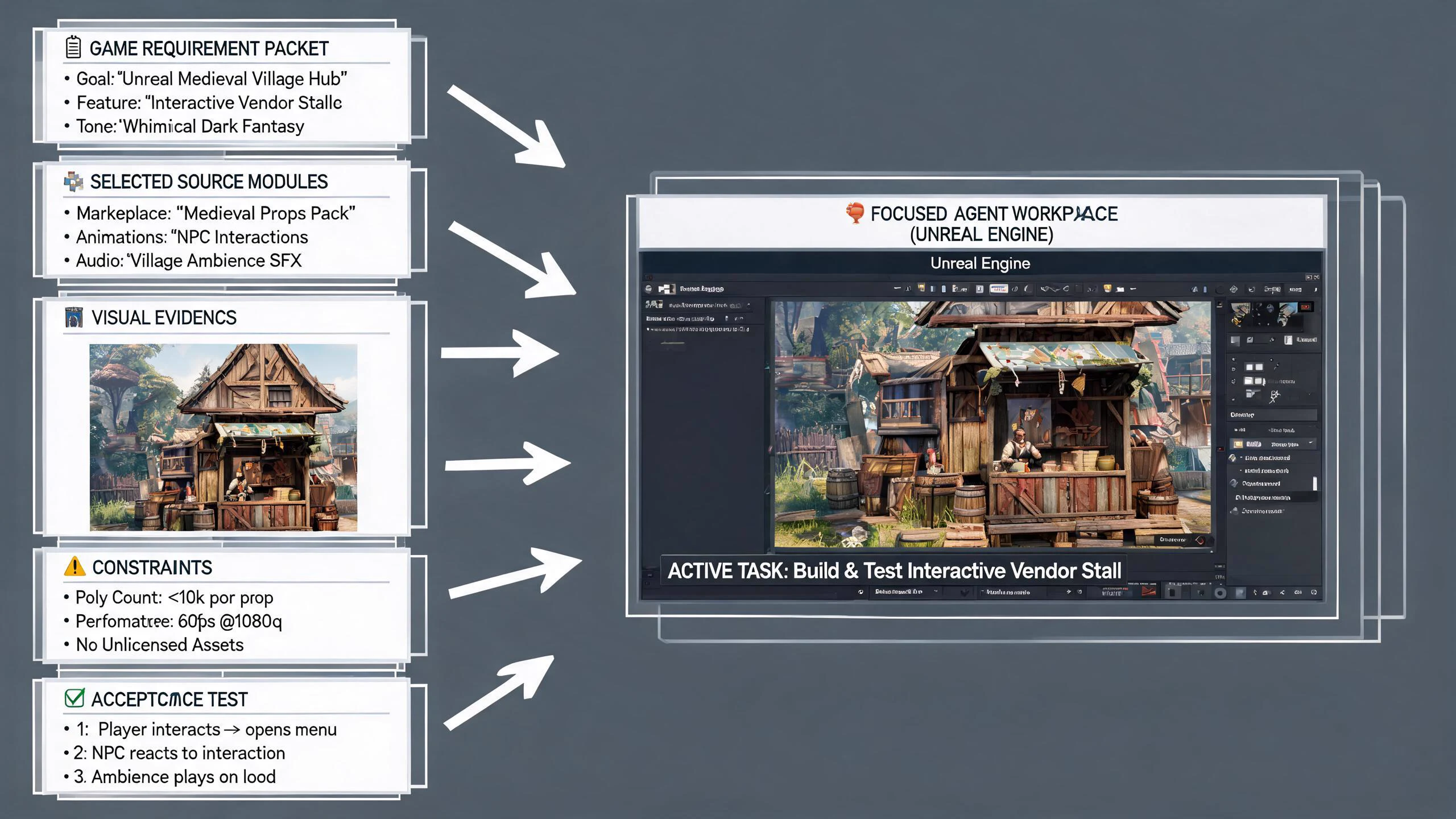1456x819 pixels.
Task: Click the ACTIVE TASK Build & Test banner
Action: (894, 570)
